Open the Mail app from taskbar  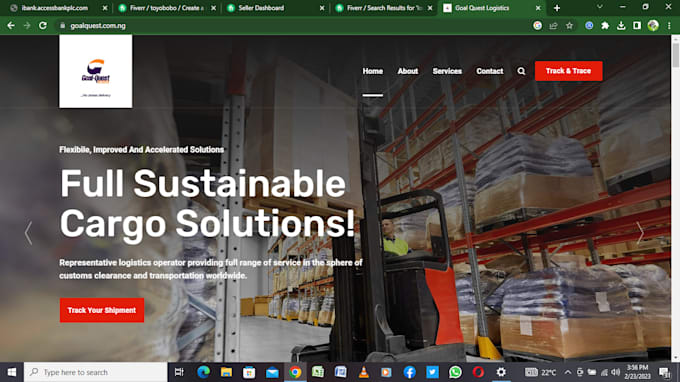[x=272, y=372]
